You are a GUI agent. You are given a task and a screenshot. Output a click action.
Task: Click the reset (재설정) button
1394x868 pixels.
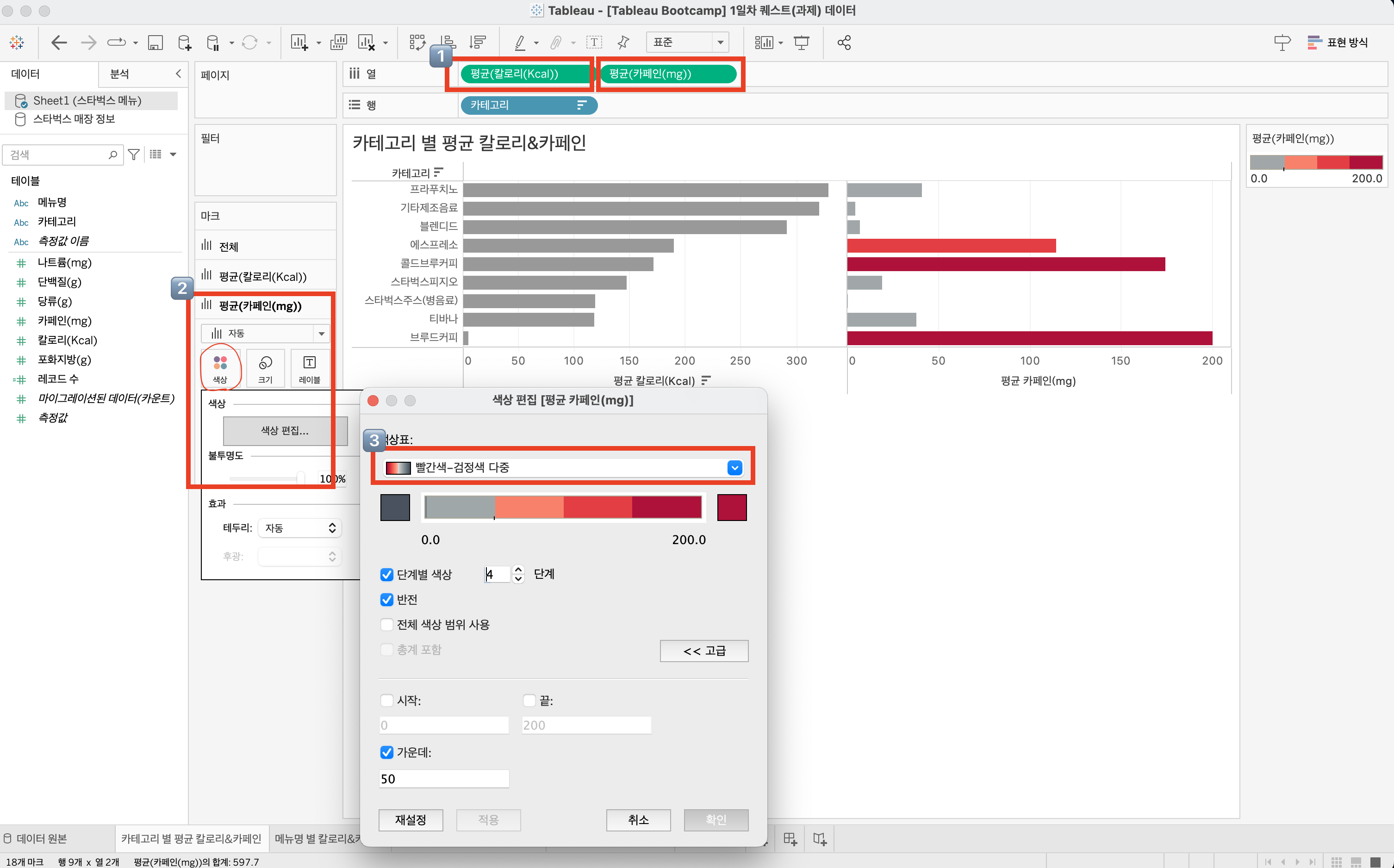click(411, 820)
